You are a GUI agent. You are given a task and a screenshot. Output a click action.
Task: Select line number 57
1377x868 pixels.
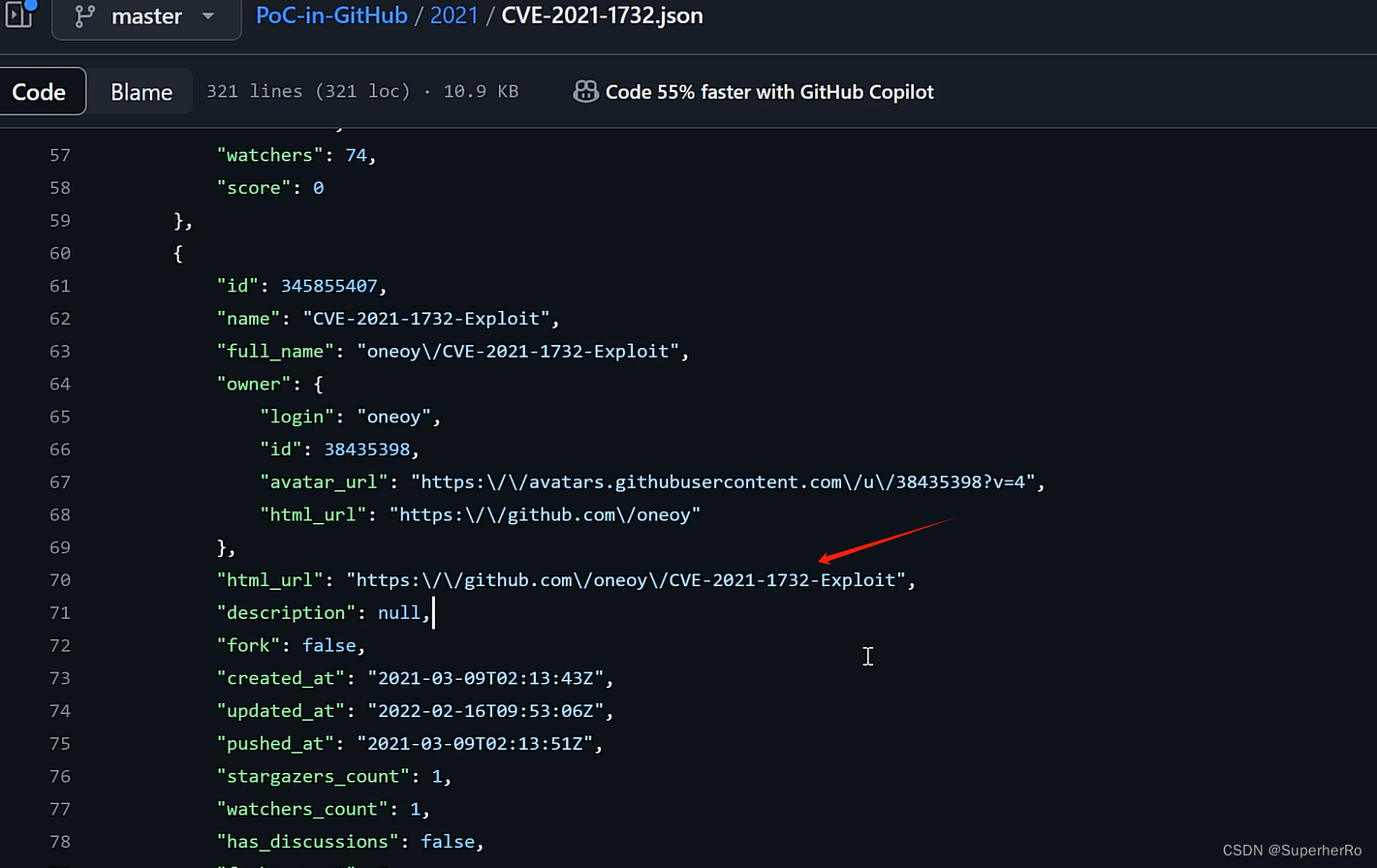point(60,155)
